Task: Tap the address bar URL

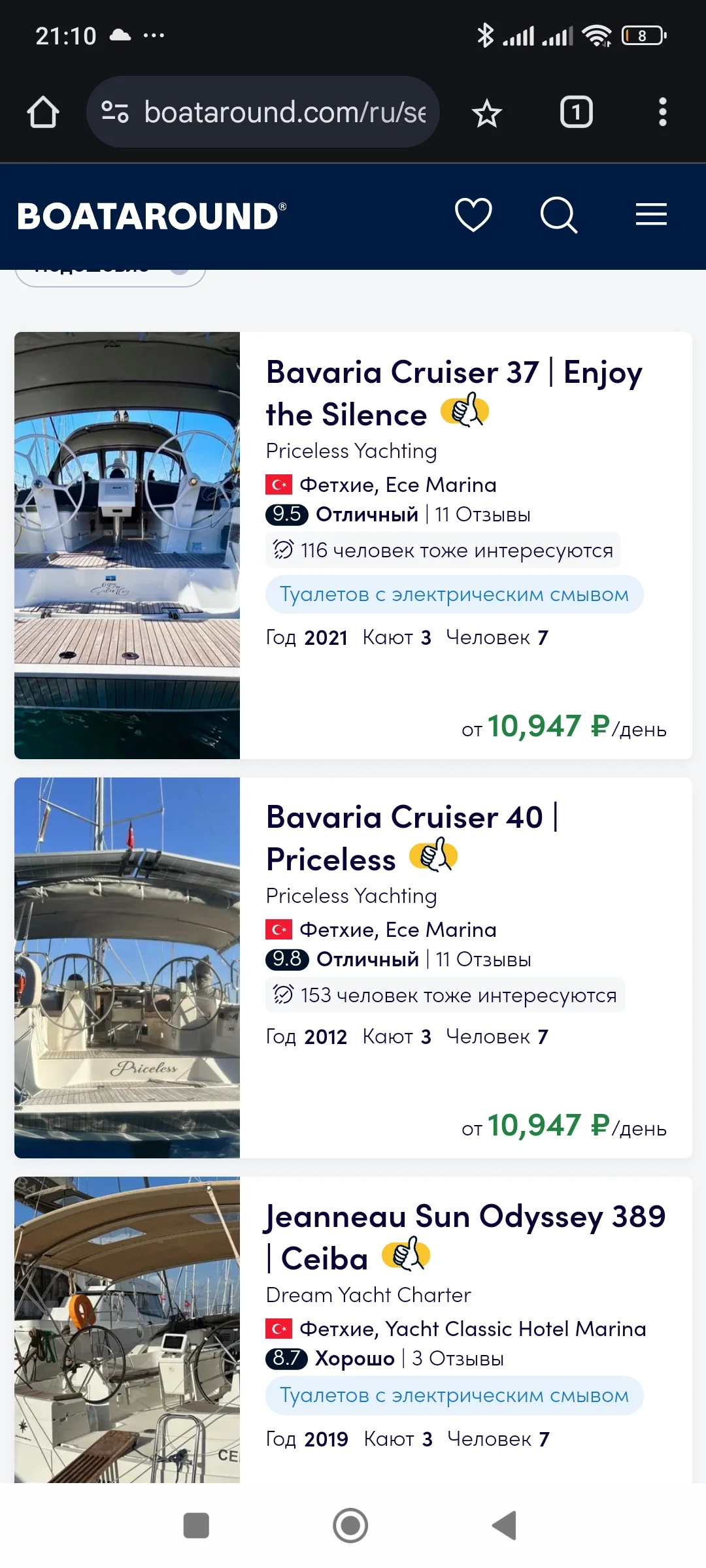Action: tap(285, 112)
